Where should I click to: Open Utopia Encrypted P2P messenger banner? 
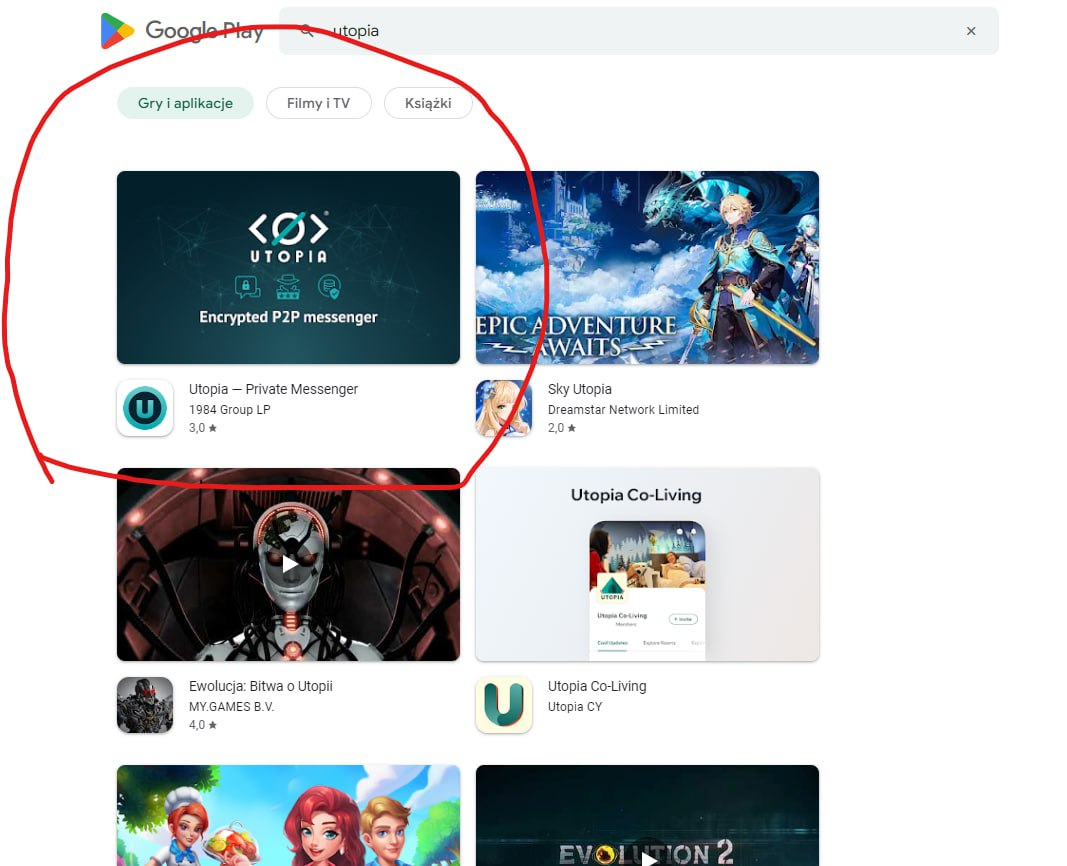click(x=289, y=267)
